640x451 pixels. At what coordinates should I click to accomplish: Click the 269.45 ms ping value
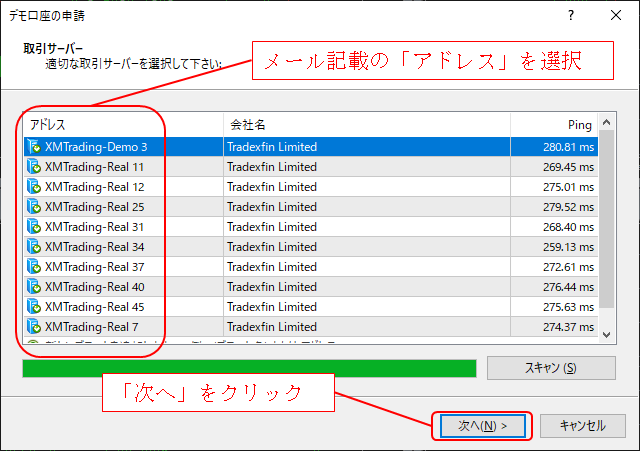(x=569, y=167)
